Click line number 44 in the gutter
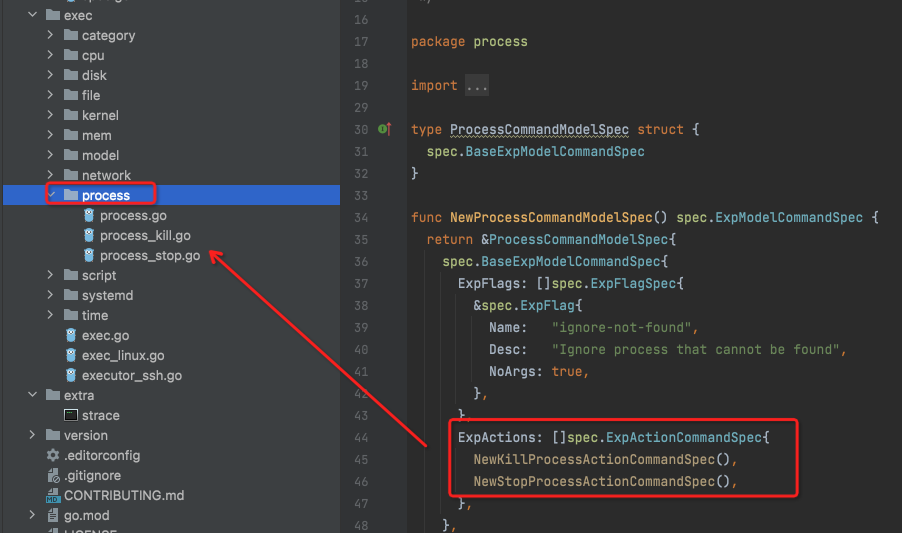 (x=361, y=438)
